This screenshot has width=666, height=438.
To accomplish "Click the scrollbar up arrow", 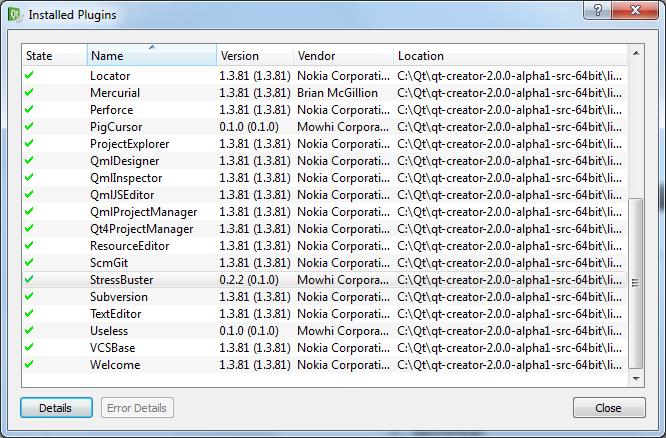I will (x=636, y=54).
